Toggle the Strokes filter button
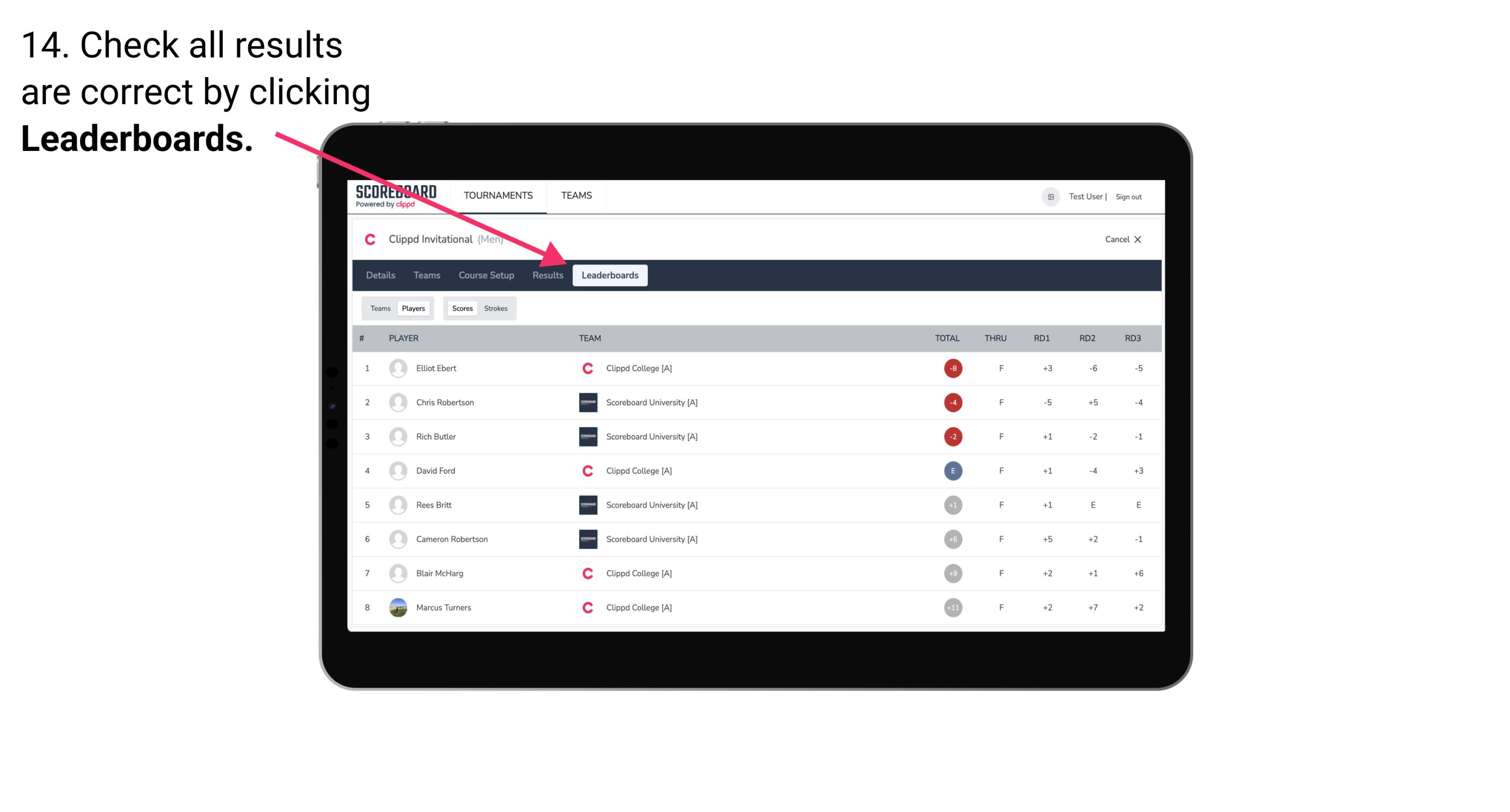 (497, 308)
